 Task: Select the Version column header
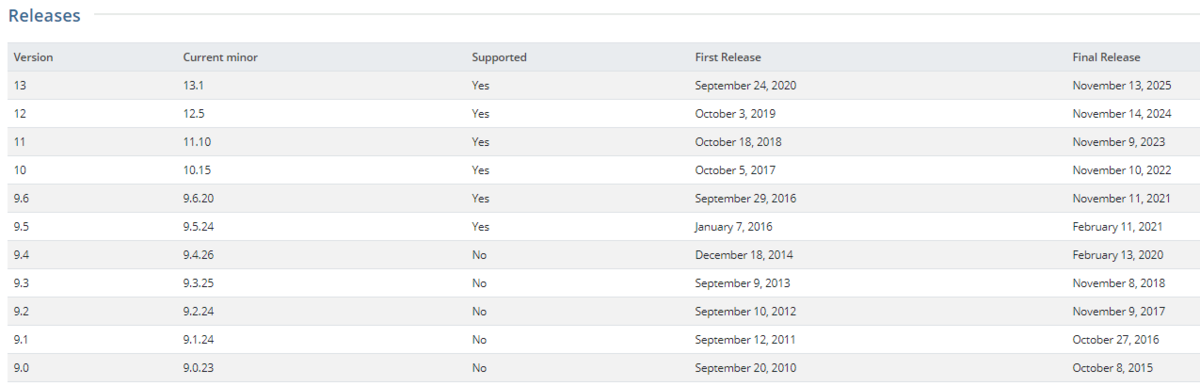click(33, 57)
